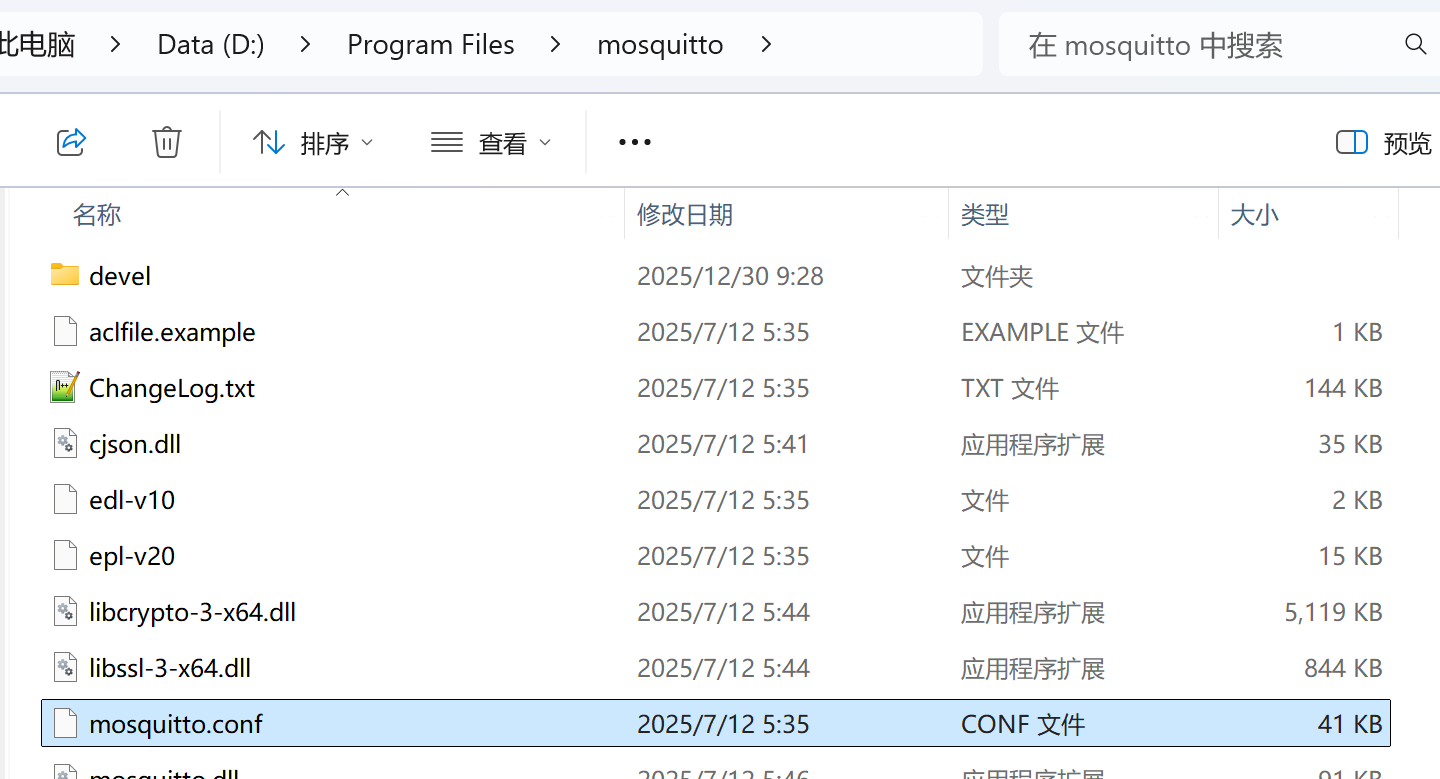
Task: Select the aclfile.example file name
Action: click(172, 332)
